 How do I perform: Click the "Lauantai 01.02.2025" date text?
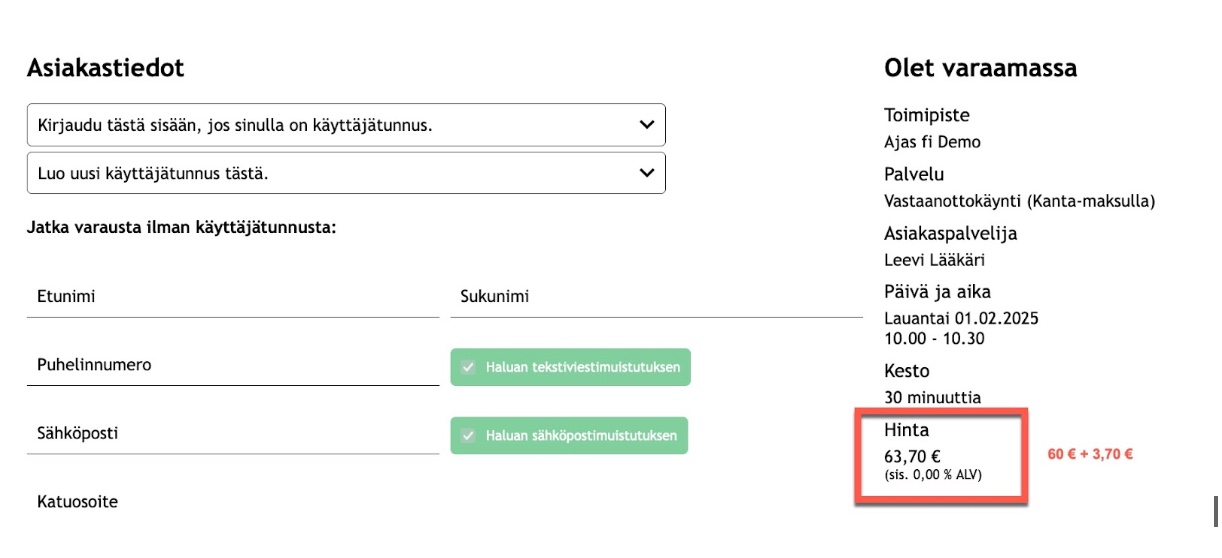pos(962,319)
